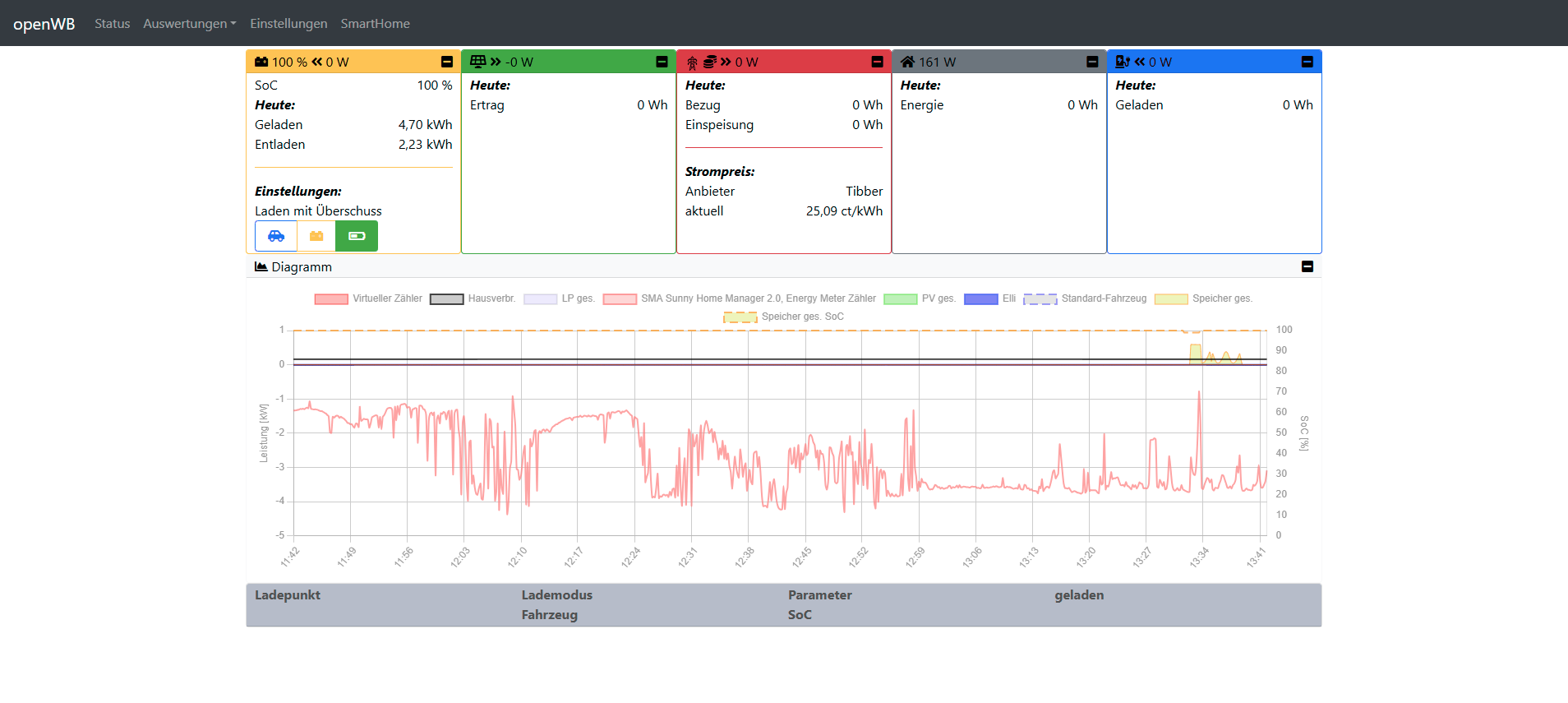Toggle Hausverbr. legend entry
The height and width of the screenshot is (703, 1568).
(473, 298)
